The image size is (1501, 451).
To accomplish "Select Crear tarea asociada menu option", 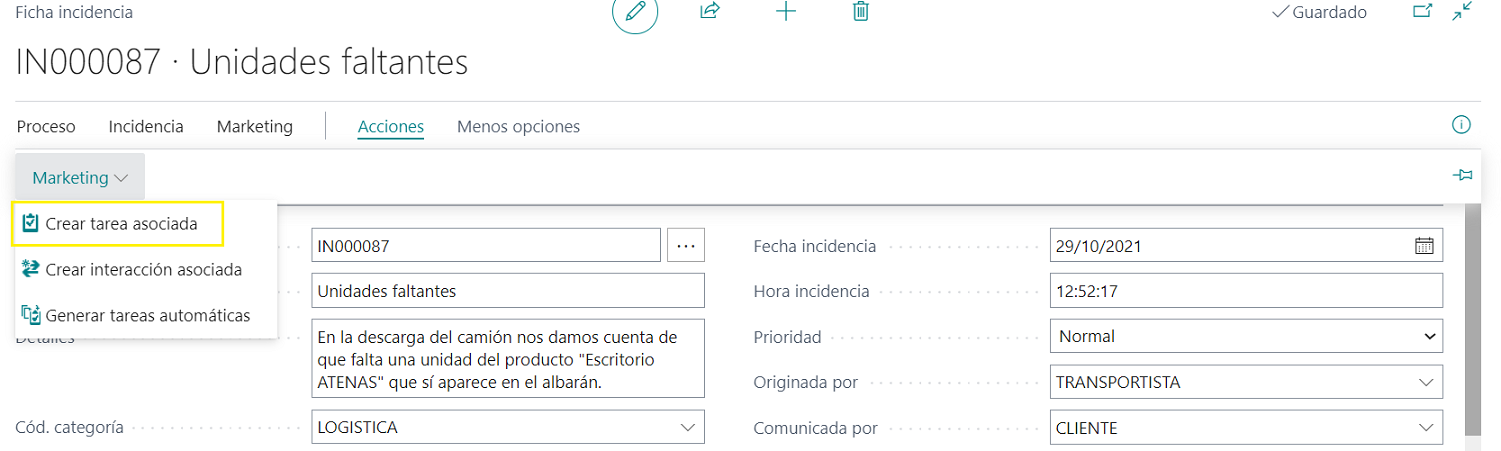I will [x=120, y=224].
